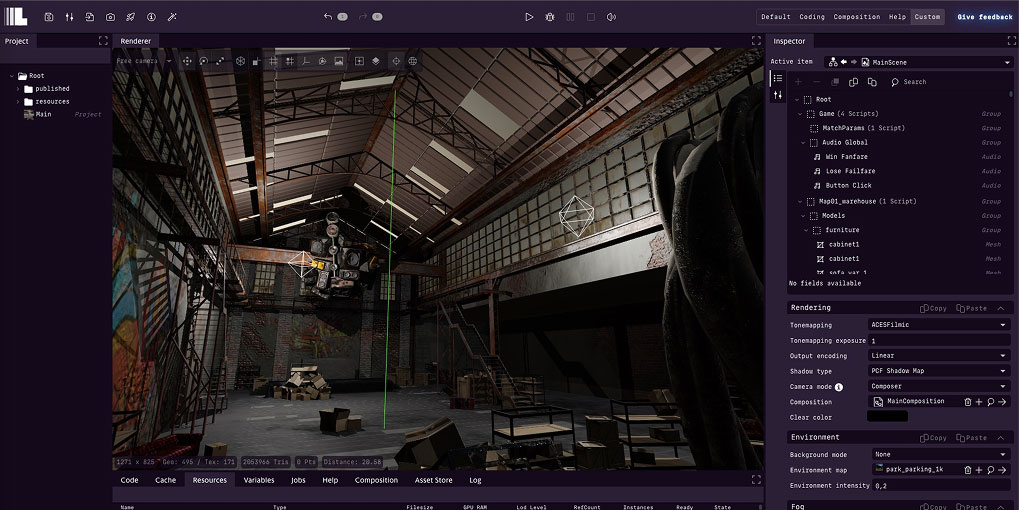Image resolution: width=1019 pixels, height=510 pixels.
Task: Start the scene with the play button
Action: click(x=529, y=17)
